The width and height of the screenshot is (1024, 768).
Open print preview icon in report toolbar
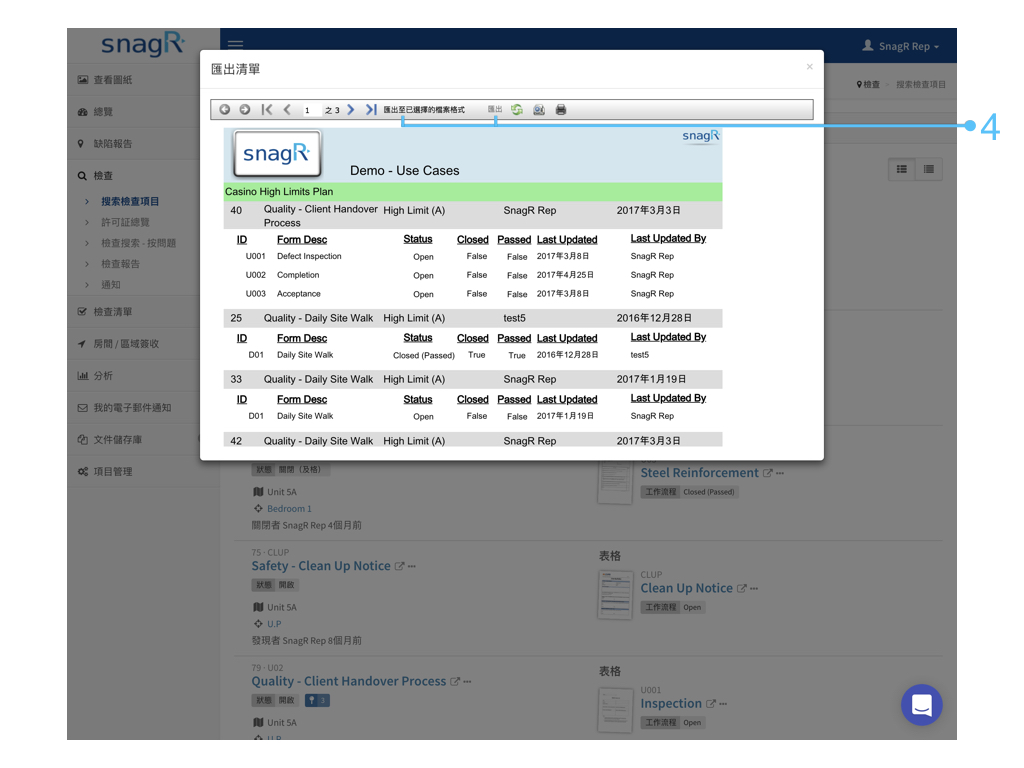(539, 110)
